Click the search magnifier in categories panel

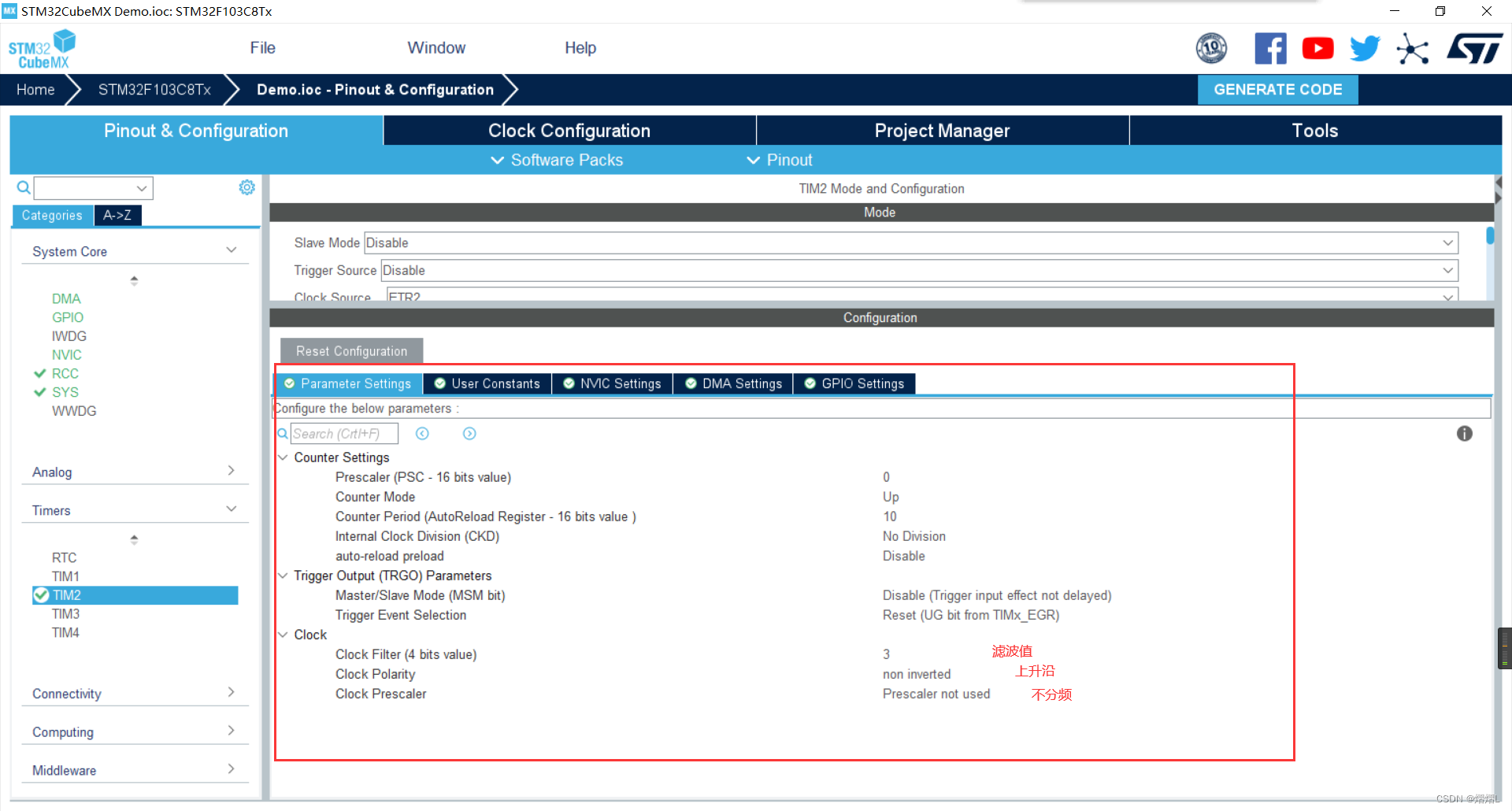(x=24, y=187)
